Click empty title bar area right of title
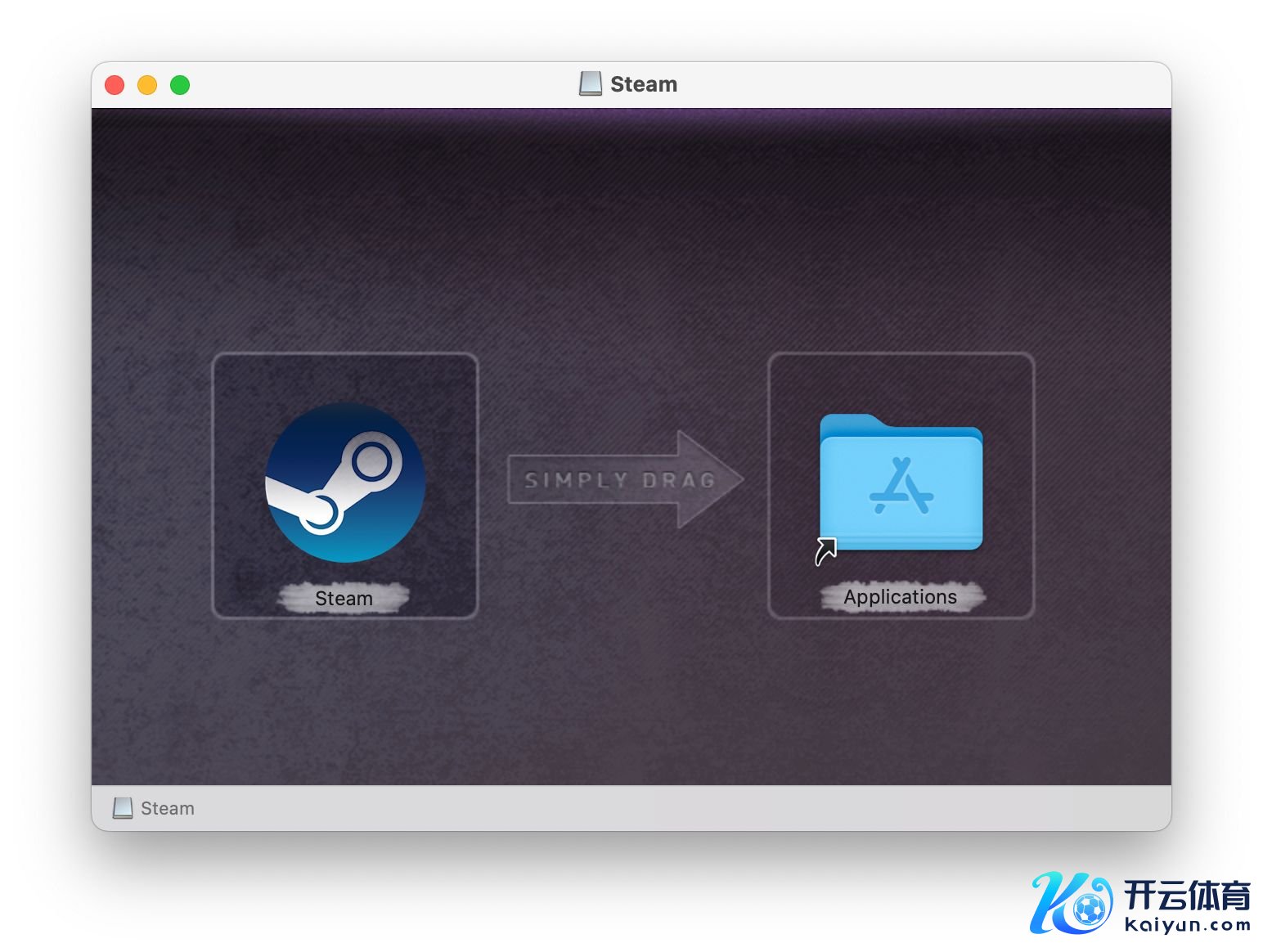This screenshot has width=1263, height=952. click(900, 84)
